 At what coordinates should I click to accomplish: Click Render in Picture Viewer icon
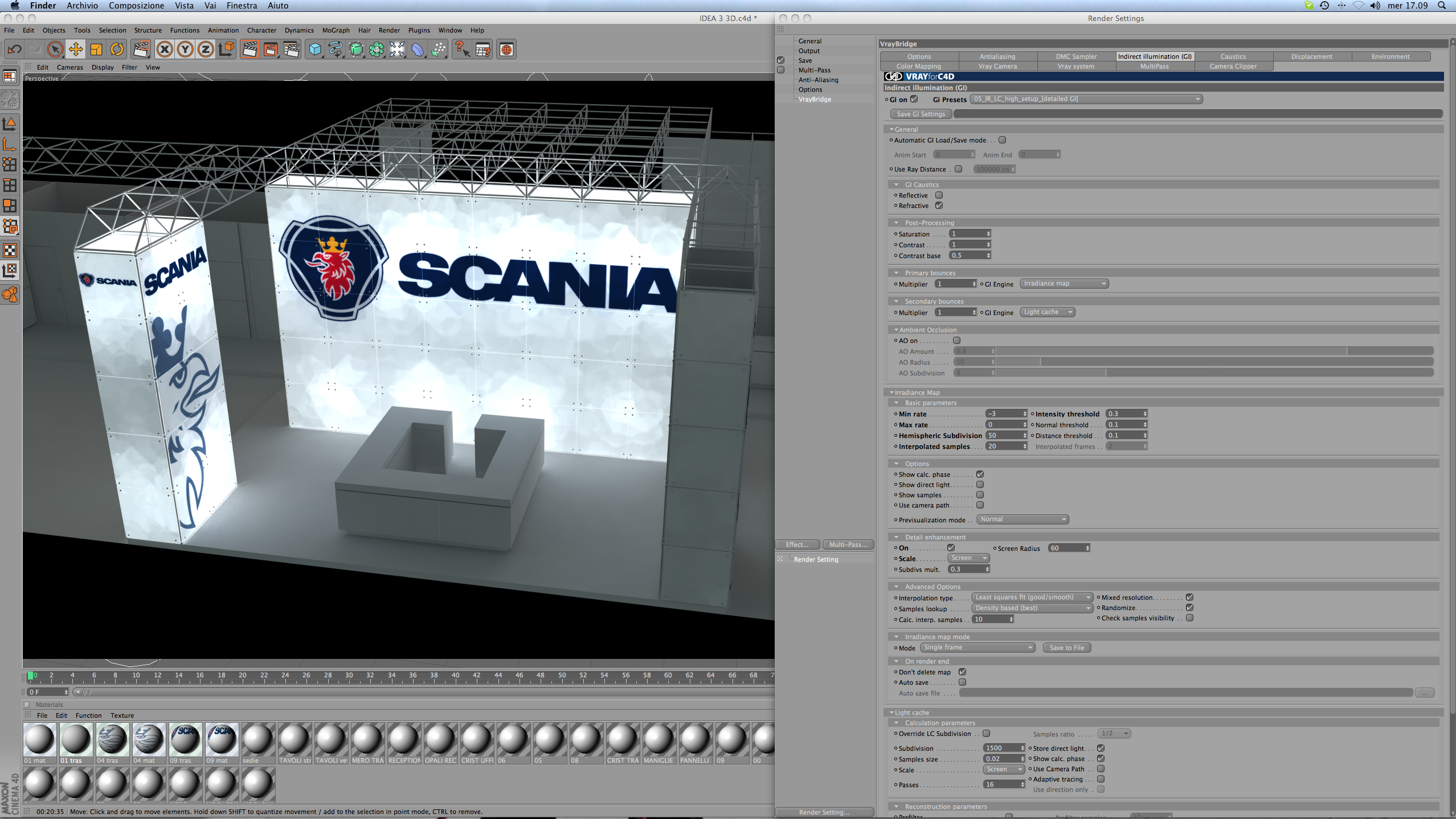pyautogui.click(x=271, y=50)
